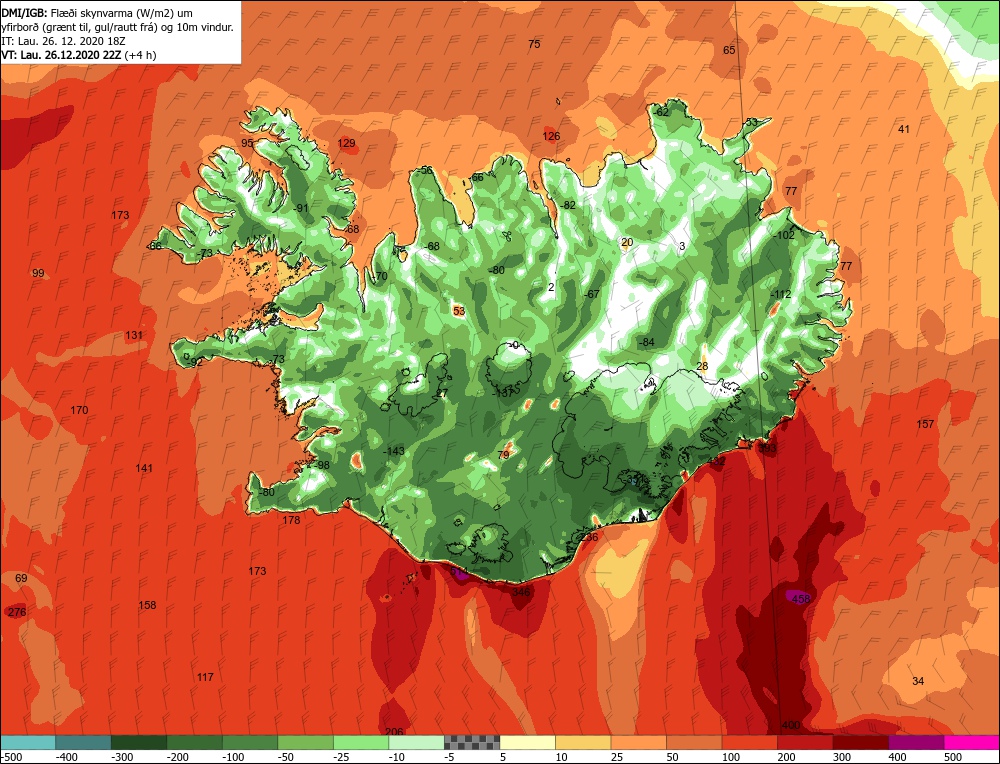Image resolution: width=1000 pixels, height=764 pixels.
Task: Click the map value '-143' in south Iceland
Action: (393, 451)
